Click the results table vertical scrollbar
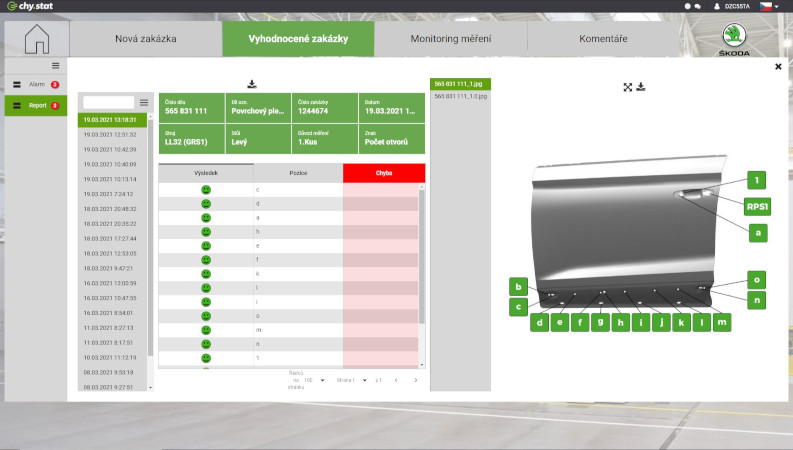This screenshot has width=793, height=450. pos(422,256)
